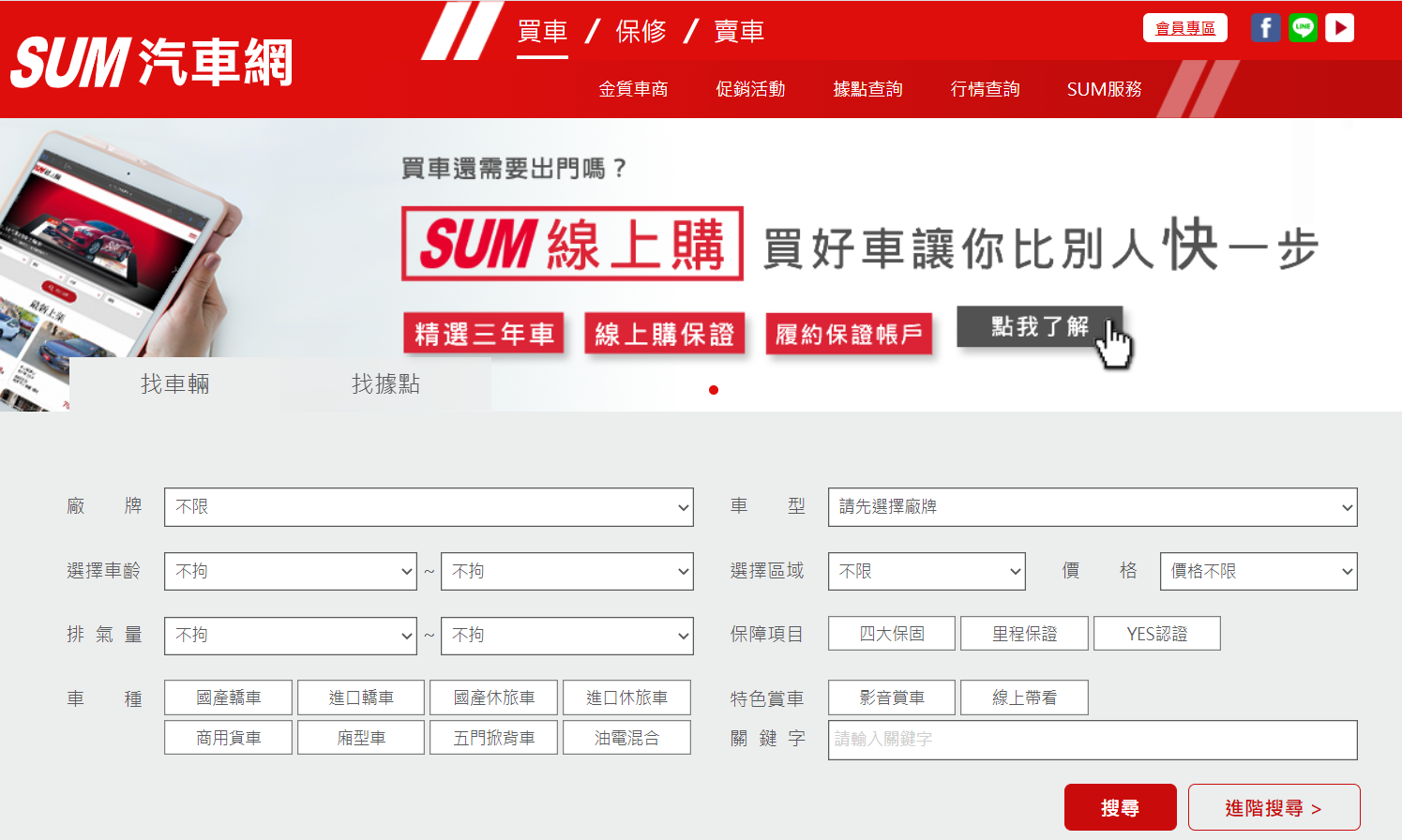Toggle the 四大保固 guarantee option
1402x840 pixels.
pyautogui.click(x=891, y=634)
